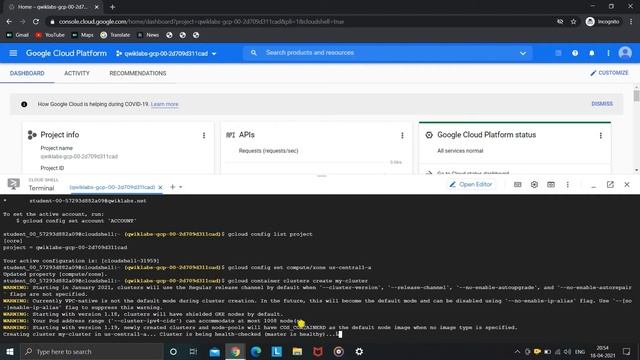Open the News bookmark

tap(148, 35)
